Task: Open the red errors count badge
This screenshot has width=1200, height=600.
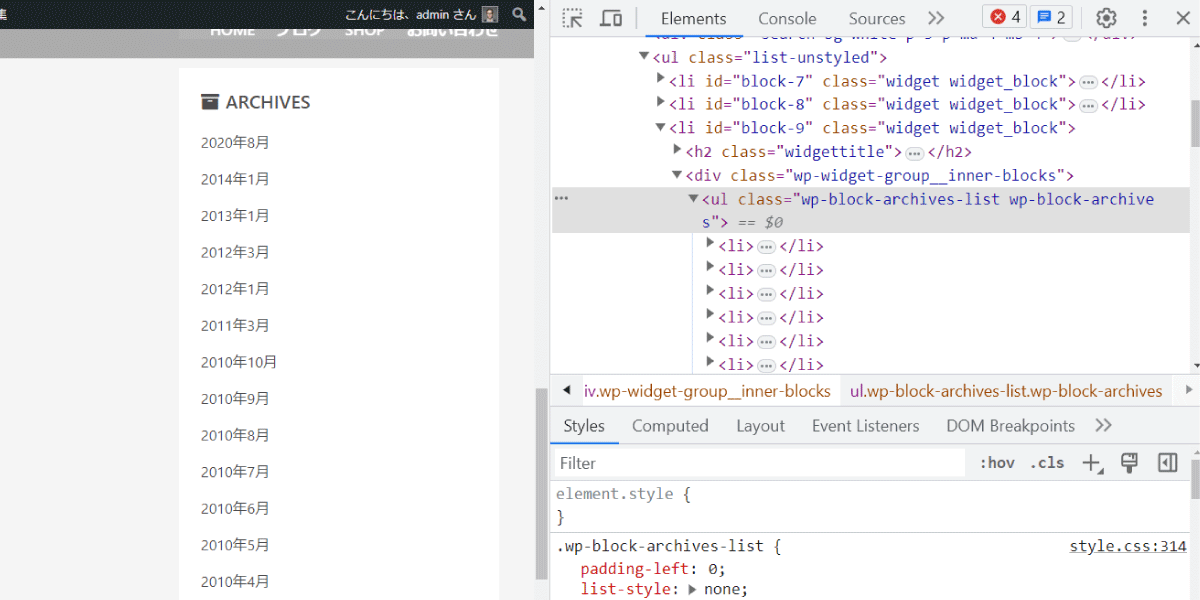Action: (x=1005, y=17)
